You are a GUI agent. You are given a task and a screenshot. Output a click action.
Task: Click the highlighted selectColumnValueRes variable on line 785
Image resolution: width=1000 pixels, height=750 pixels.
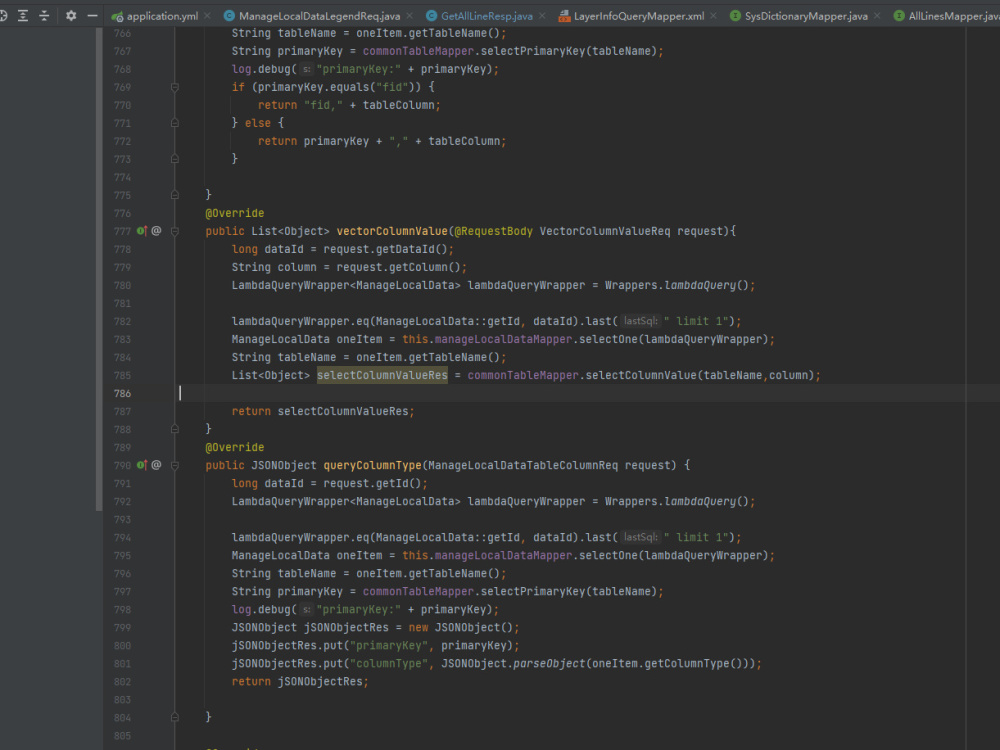(x=382, y=375)
